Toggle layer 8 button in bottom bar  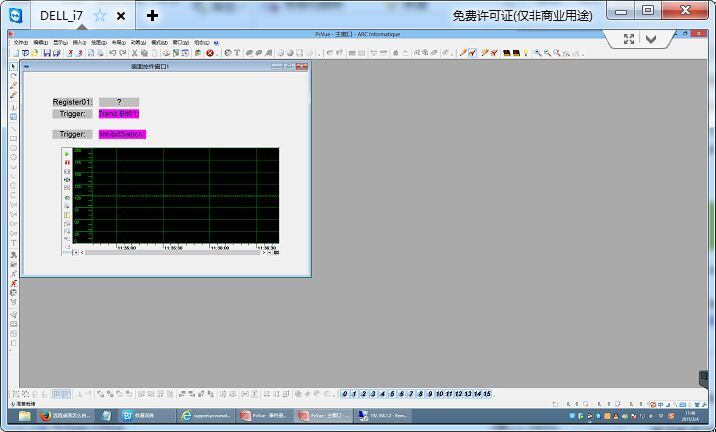[421, 394]
